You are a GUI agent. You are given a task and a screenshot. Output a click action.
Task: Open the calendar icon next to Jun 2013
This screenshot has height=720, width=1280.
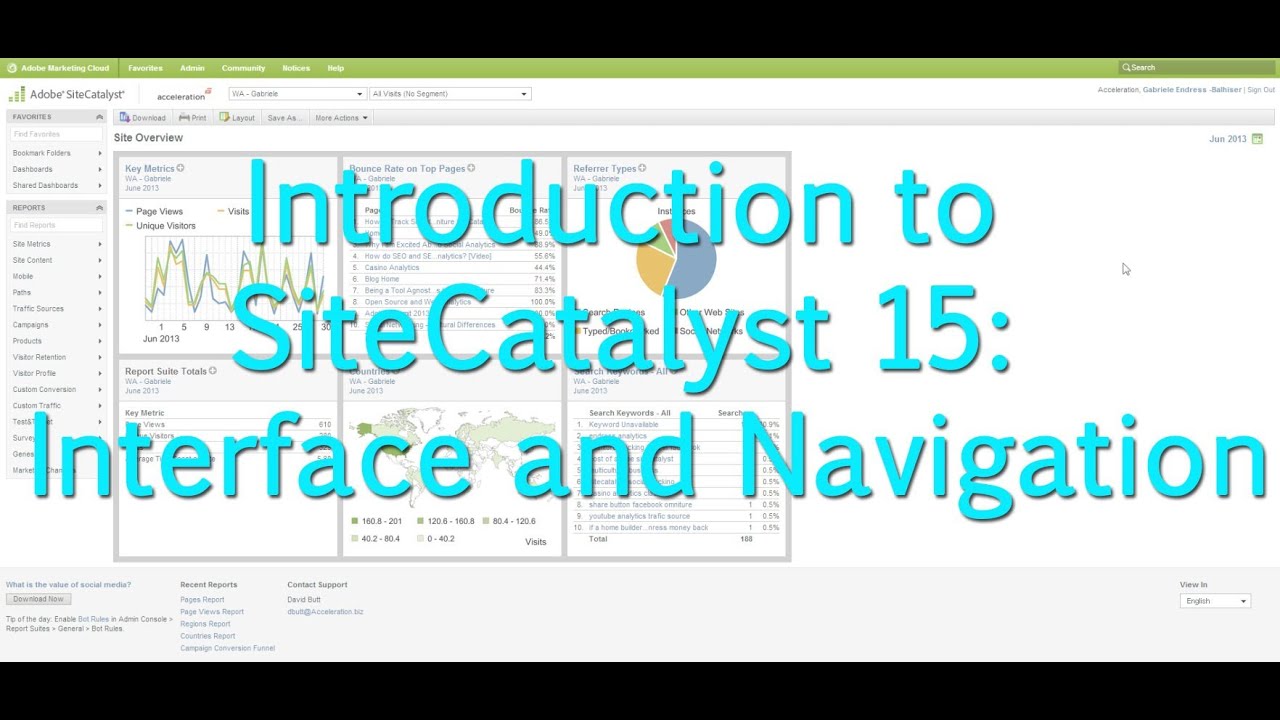coord(1257,139)
